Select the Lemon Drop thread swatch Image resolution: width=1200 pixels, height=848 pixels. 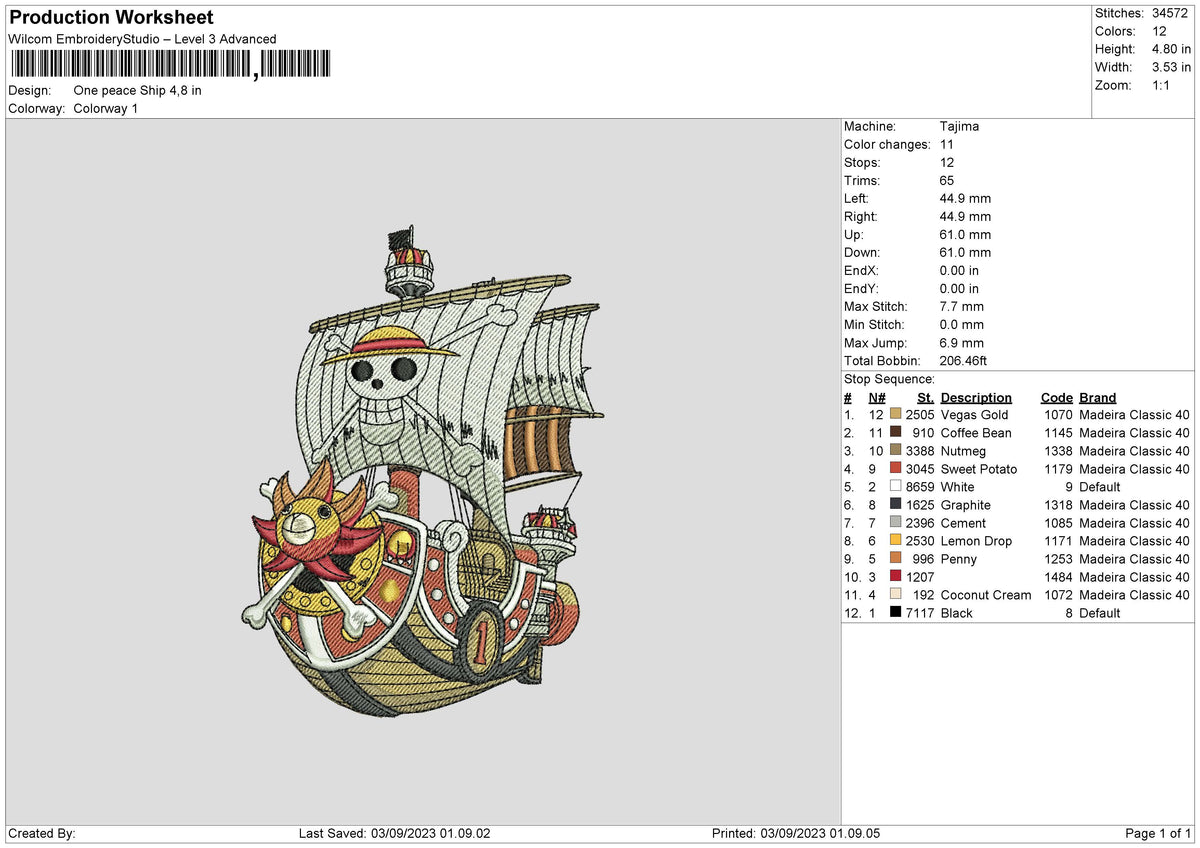point(895,541)
